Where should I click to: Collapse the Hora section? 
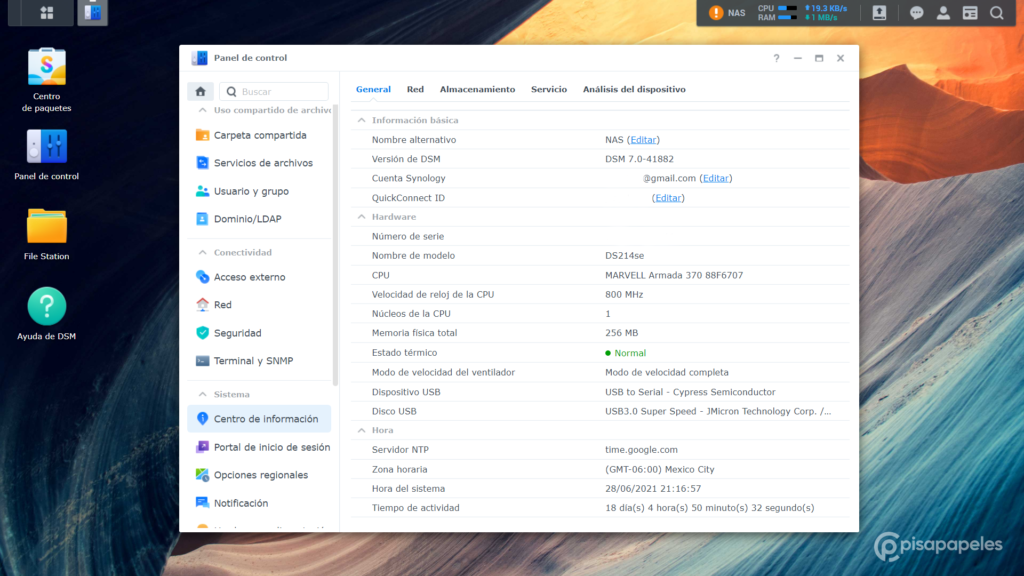coord(362,430)
